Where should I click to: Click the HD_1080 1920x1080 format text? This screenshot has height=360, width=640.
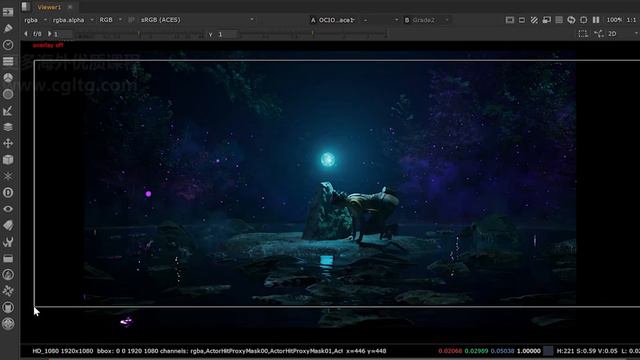point(62,351)
